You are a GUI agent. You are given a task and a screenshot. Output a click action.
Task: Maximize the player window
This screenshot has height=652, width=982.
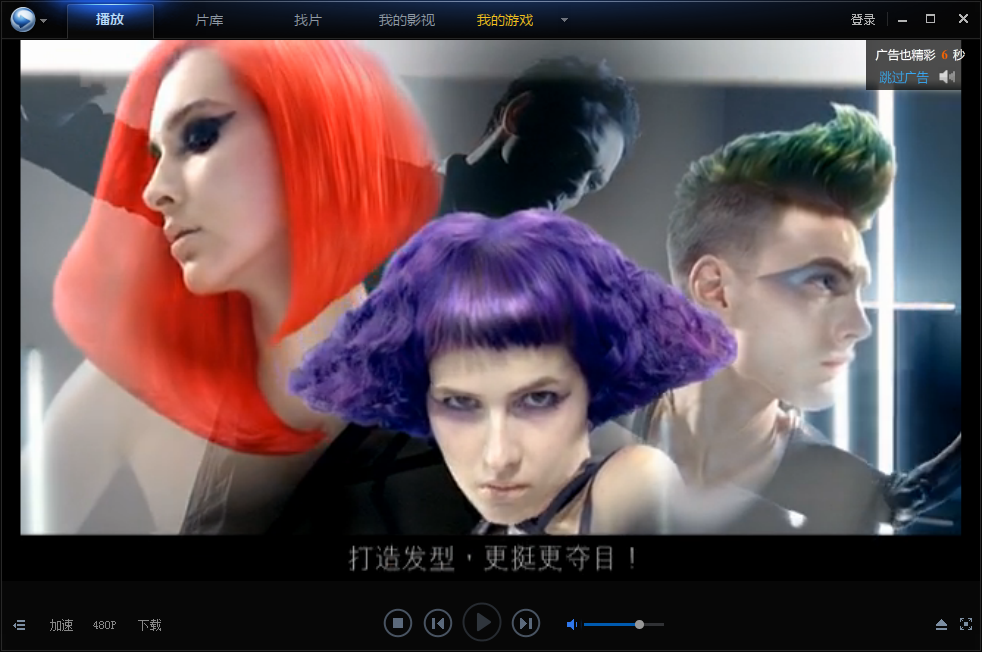931,19
